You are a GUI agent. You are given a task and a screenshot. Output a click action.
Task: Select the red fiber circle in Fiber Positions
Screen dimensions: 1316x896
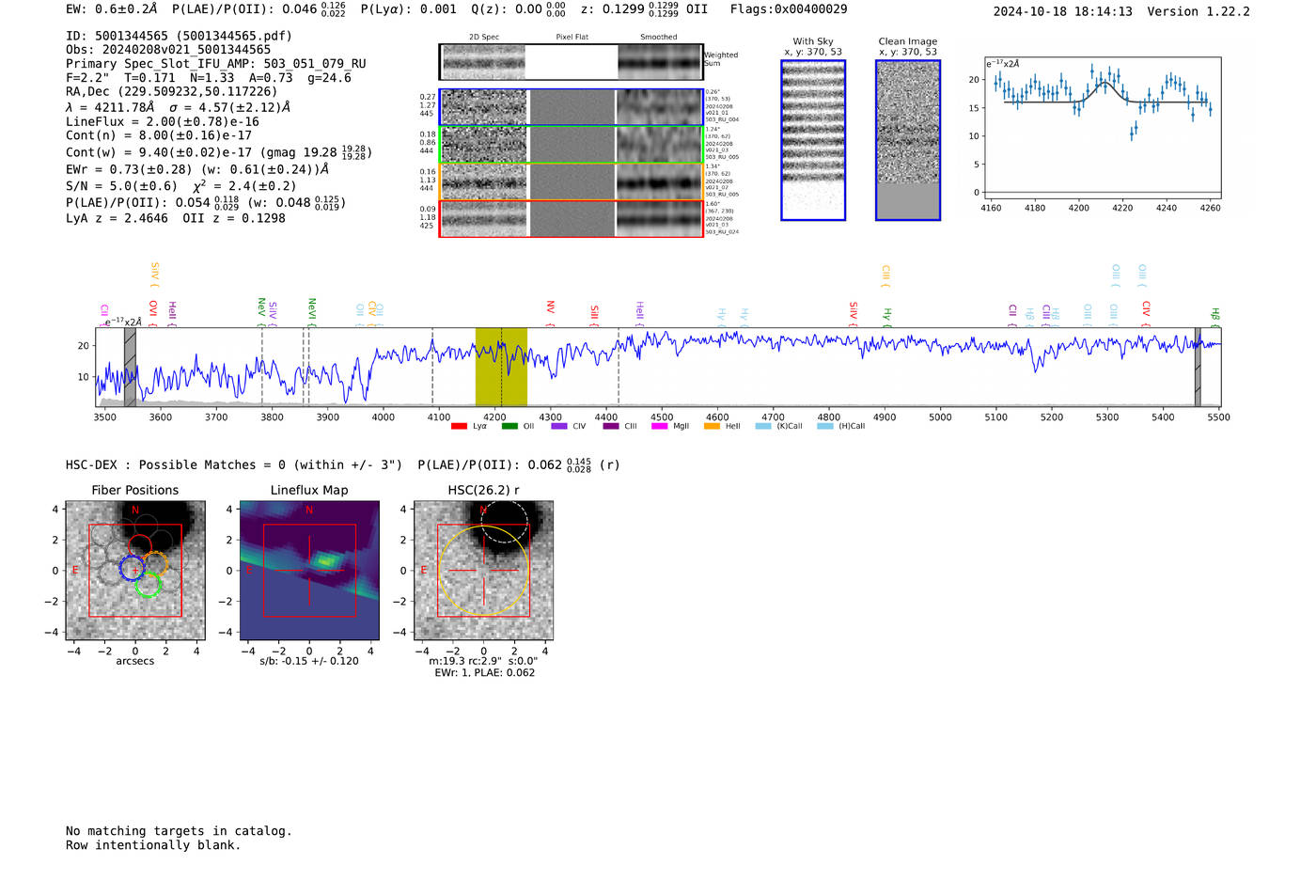[x=140, y=545]
